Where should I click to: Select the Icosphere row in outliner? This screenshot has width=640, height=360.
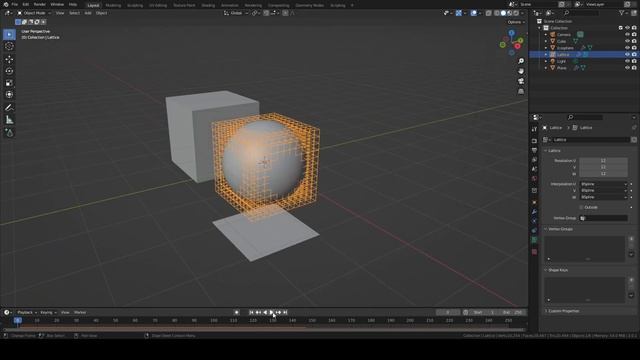tap(583, 48)
